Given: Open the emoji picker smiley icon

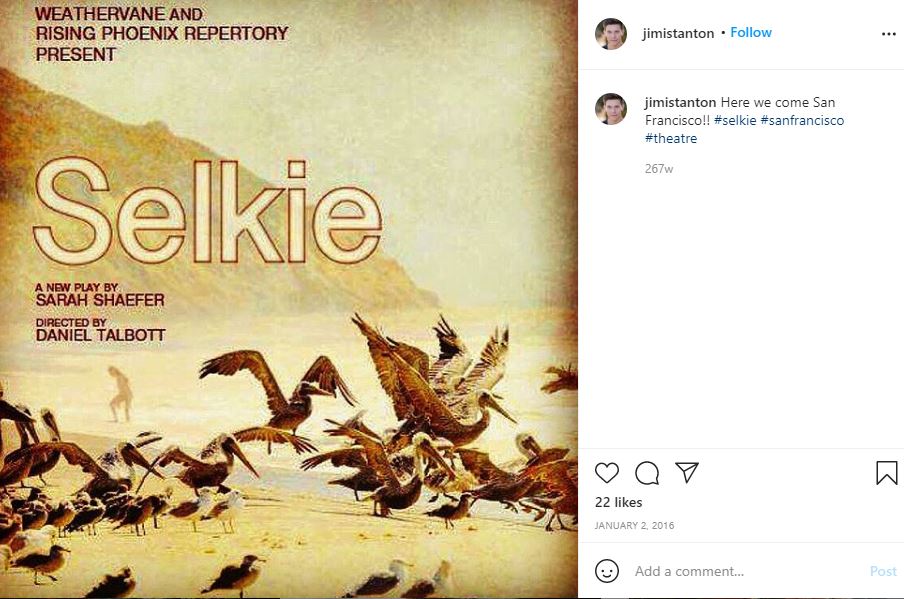Looking at the screenshot, I should [x=607, y=571].
